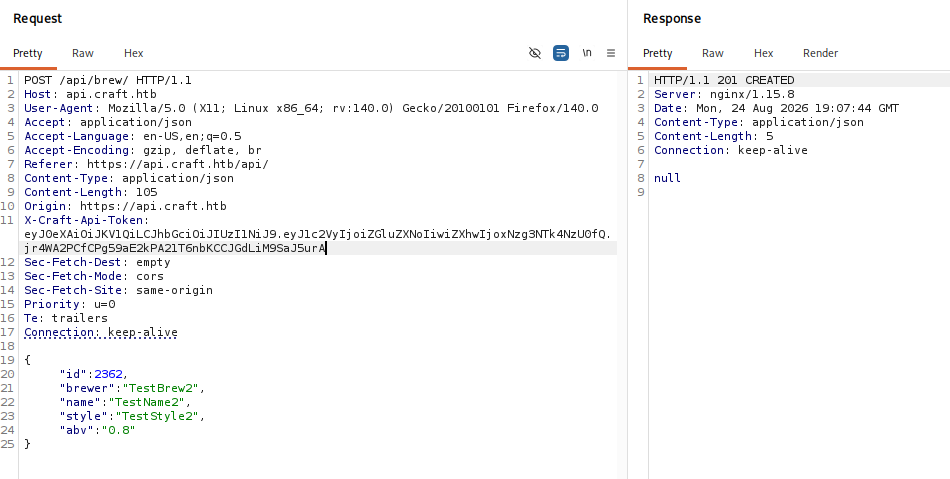Click the "name":"TestName2" JSON field

(125, 402)
